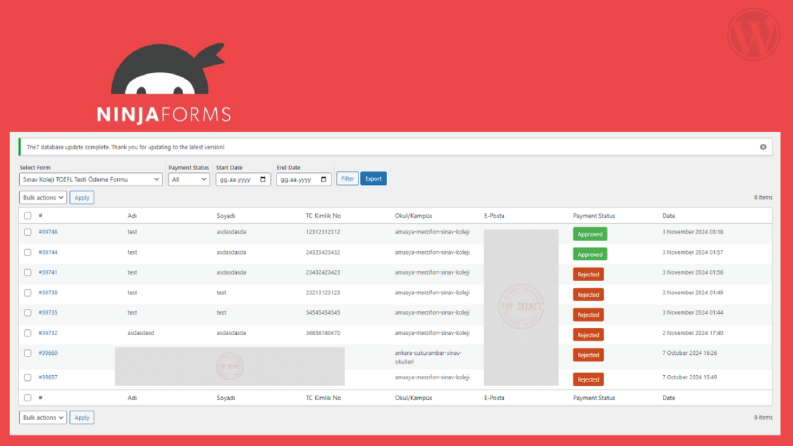Expand the bottom Bulk actions dropdown
Screen dimensions: 793x446
[x=43, y=418]
